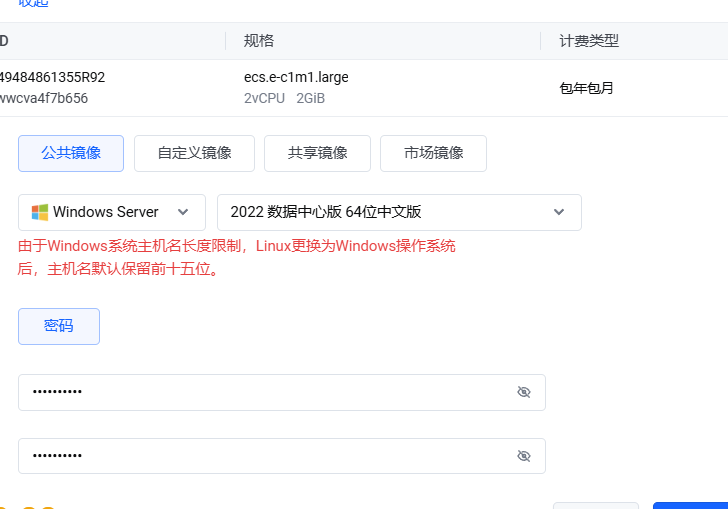Click the red Windows hostname length warning
Viewport: 728px width, 509px height.
tap(237, 257)
